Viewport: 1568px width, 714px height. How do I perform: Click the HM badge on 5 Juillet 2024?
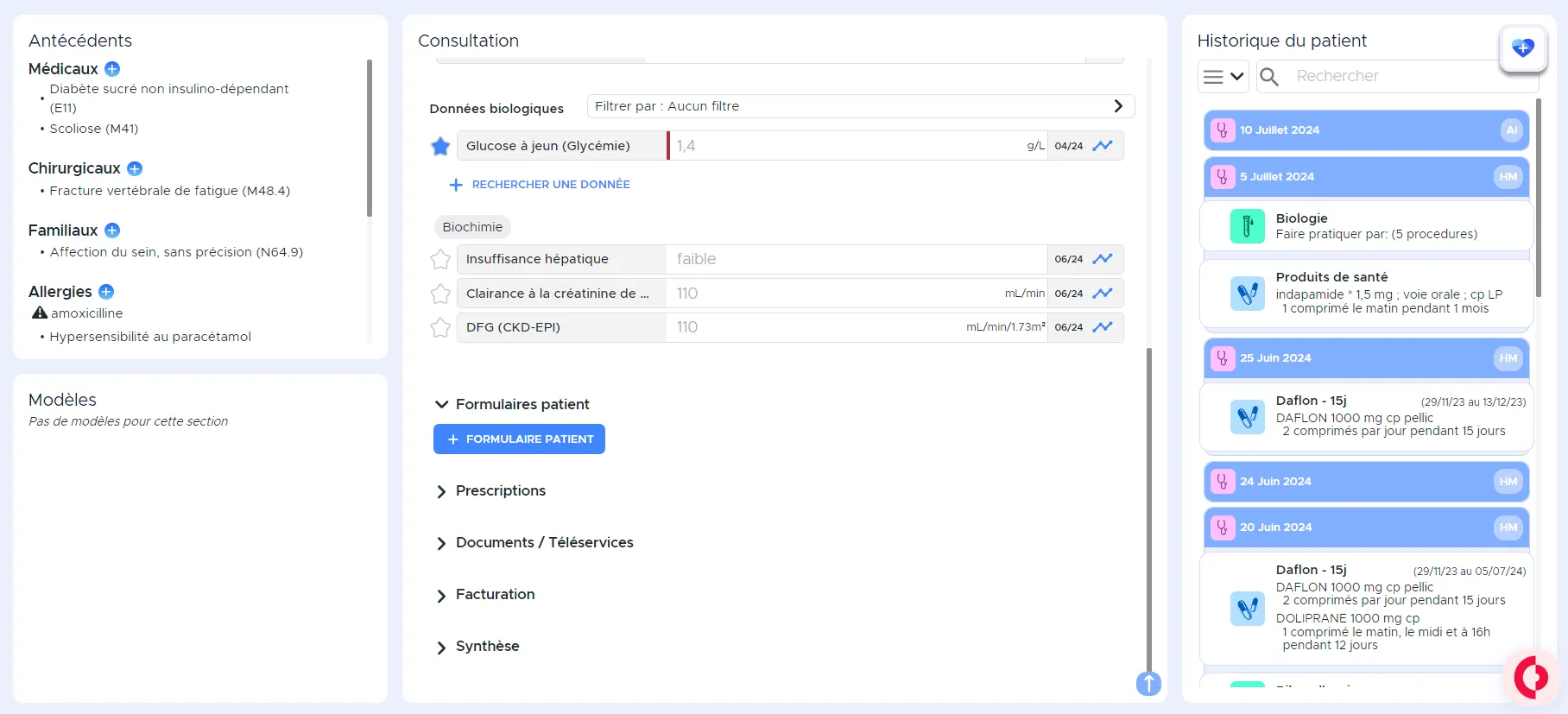pos(1508,177)
